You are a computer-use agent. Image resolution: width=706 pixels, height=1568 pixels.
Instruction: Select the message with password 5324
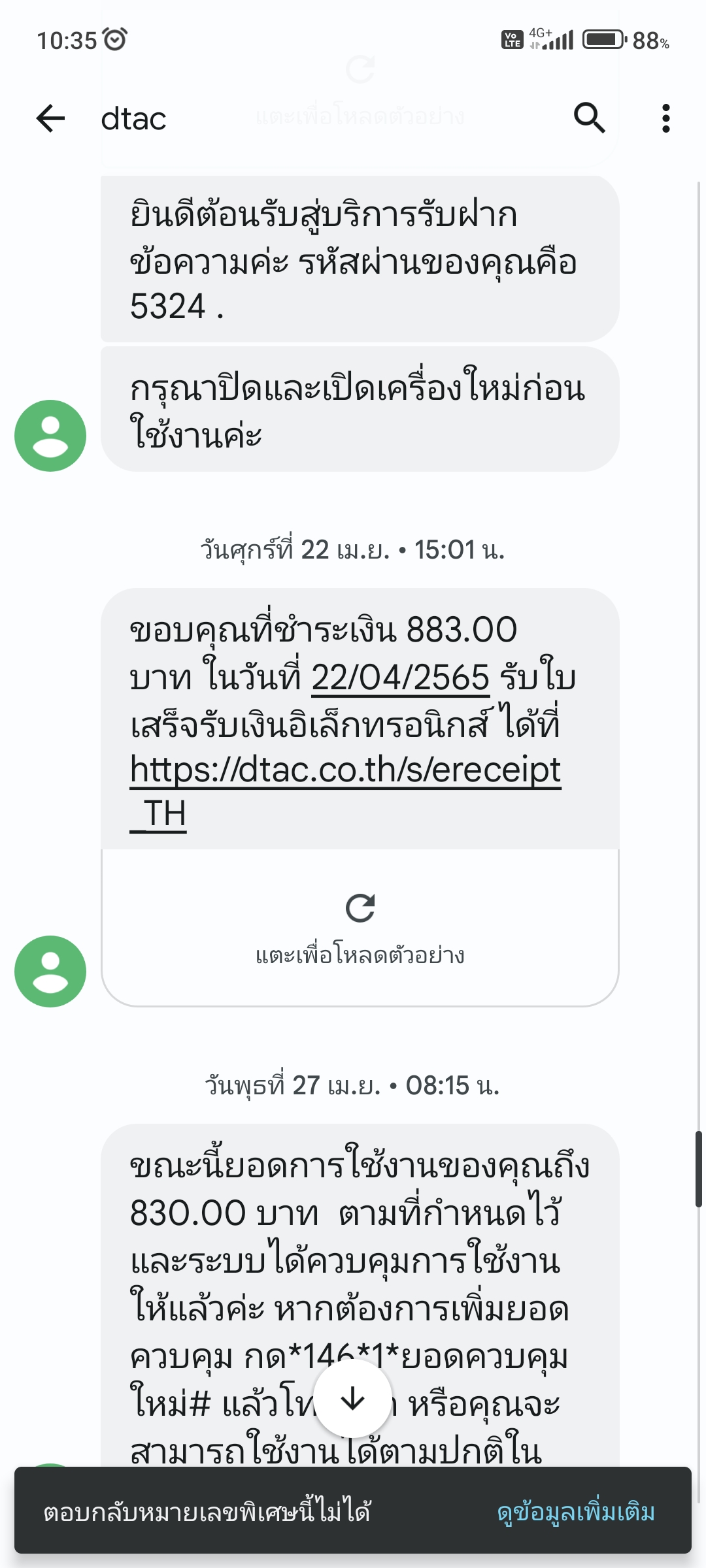360,259
